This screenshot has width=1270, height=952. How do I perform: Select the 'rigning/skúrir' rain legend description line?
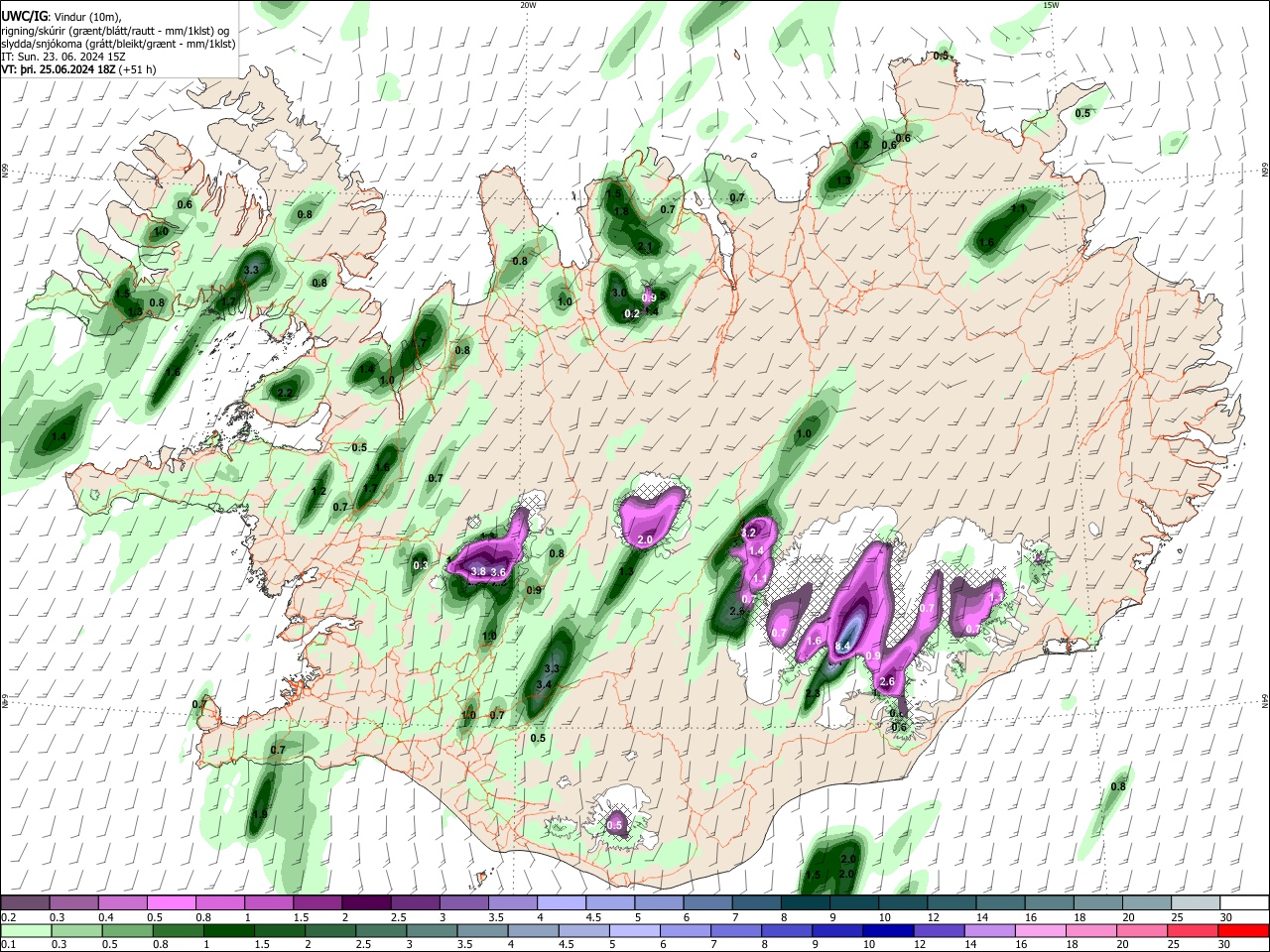pos(115,31)
